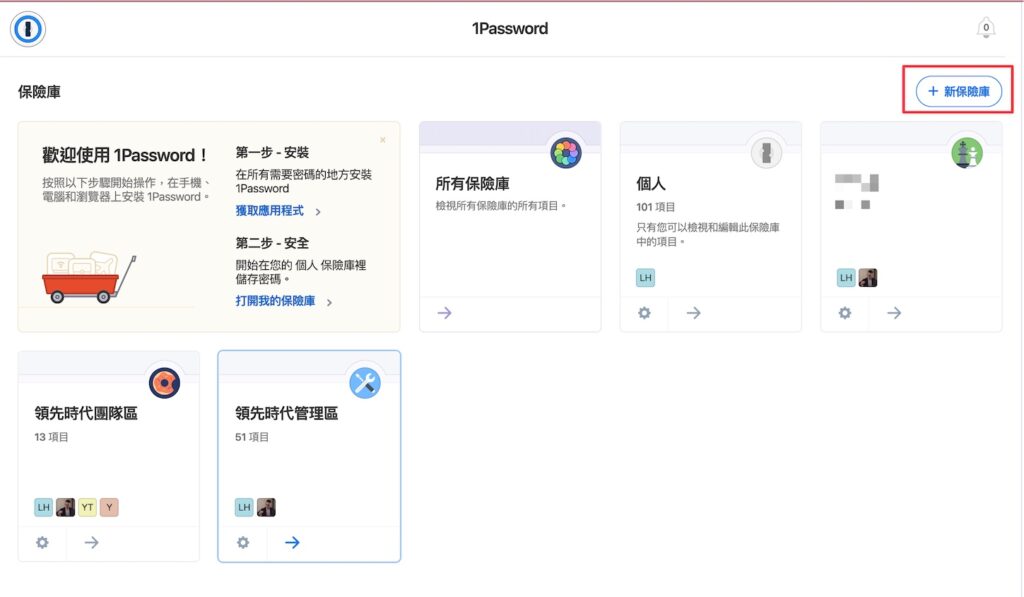Click the green chess piece vault icon
The image size is (1024, 597).
967,153
